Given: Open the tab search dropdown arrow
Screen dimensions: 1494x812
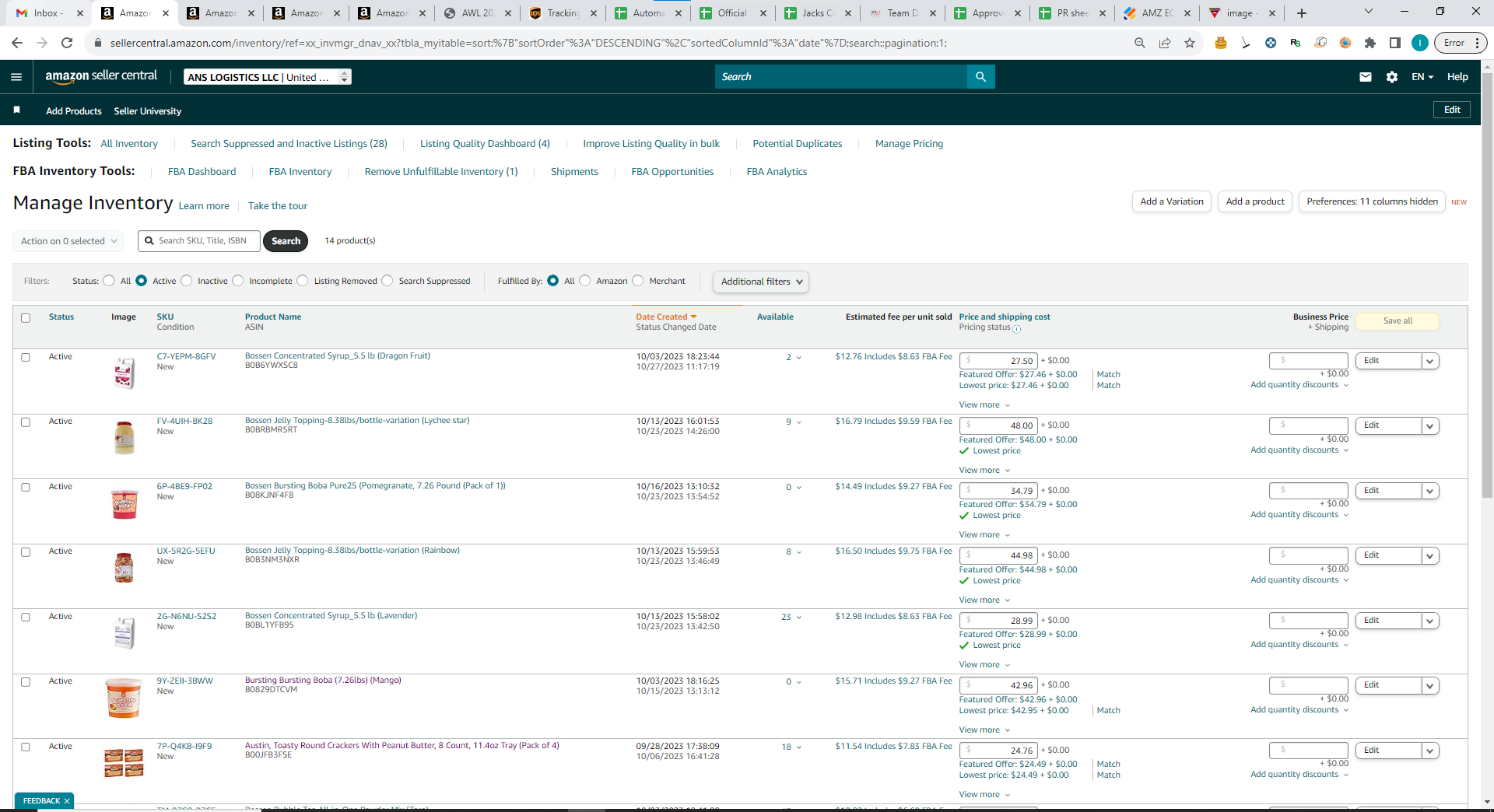Looking at the screenshot, I should 1369,12.
